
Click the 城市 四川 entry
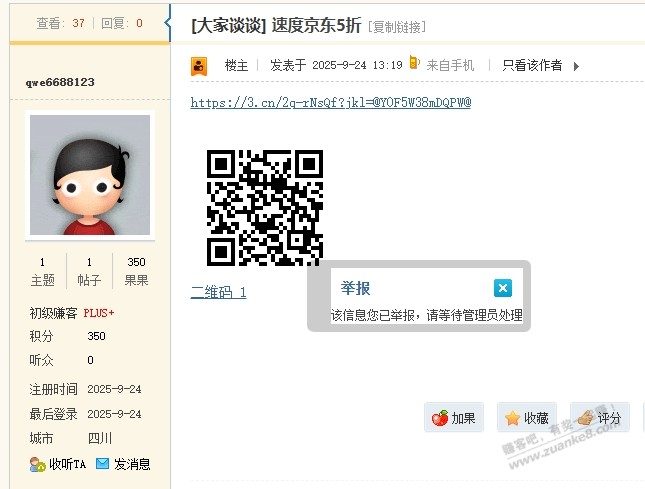click(70, 438)
